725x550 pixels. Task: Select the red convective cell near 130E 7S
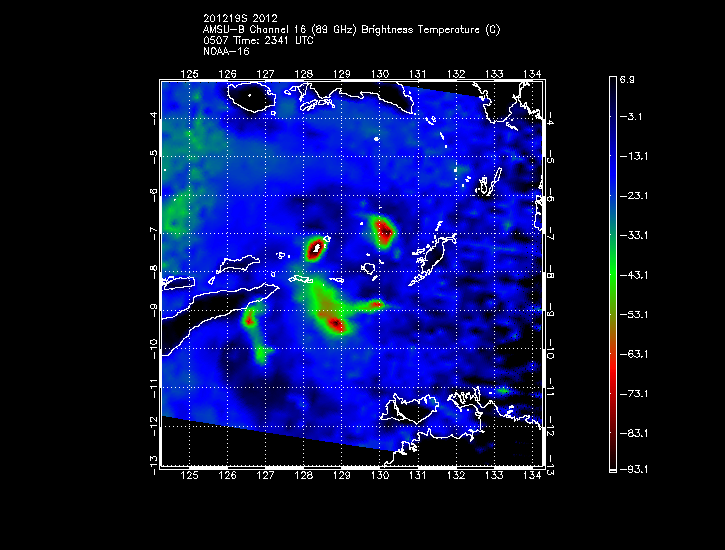click(384, 231)
